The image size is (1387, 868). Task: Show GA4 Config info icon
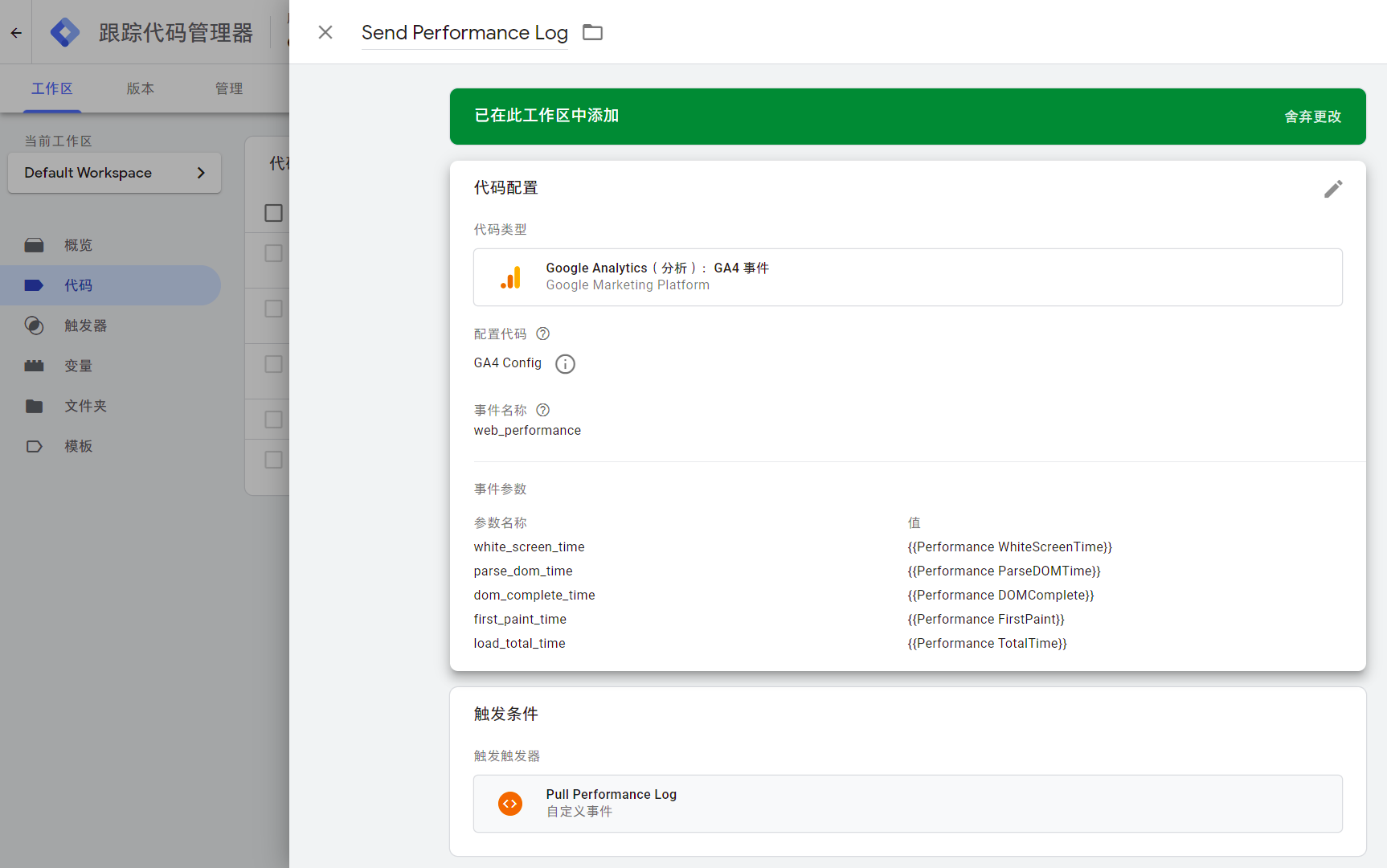click(x=566, y=364)
